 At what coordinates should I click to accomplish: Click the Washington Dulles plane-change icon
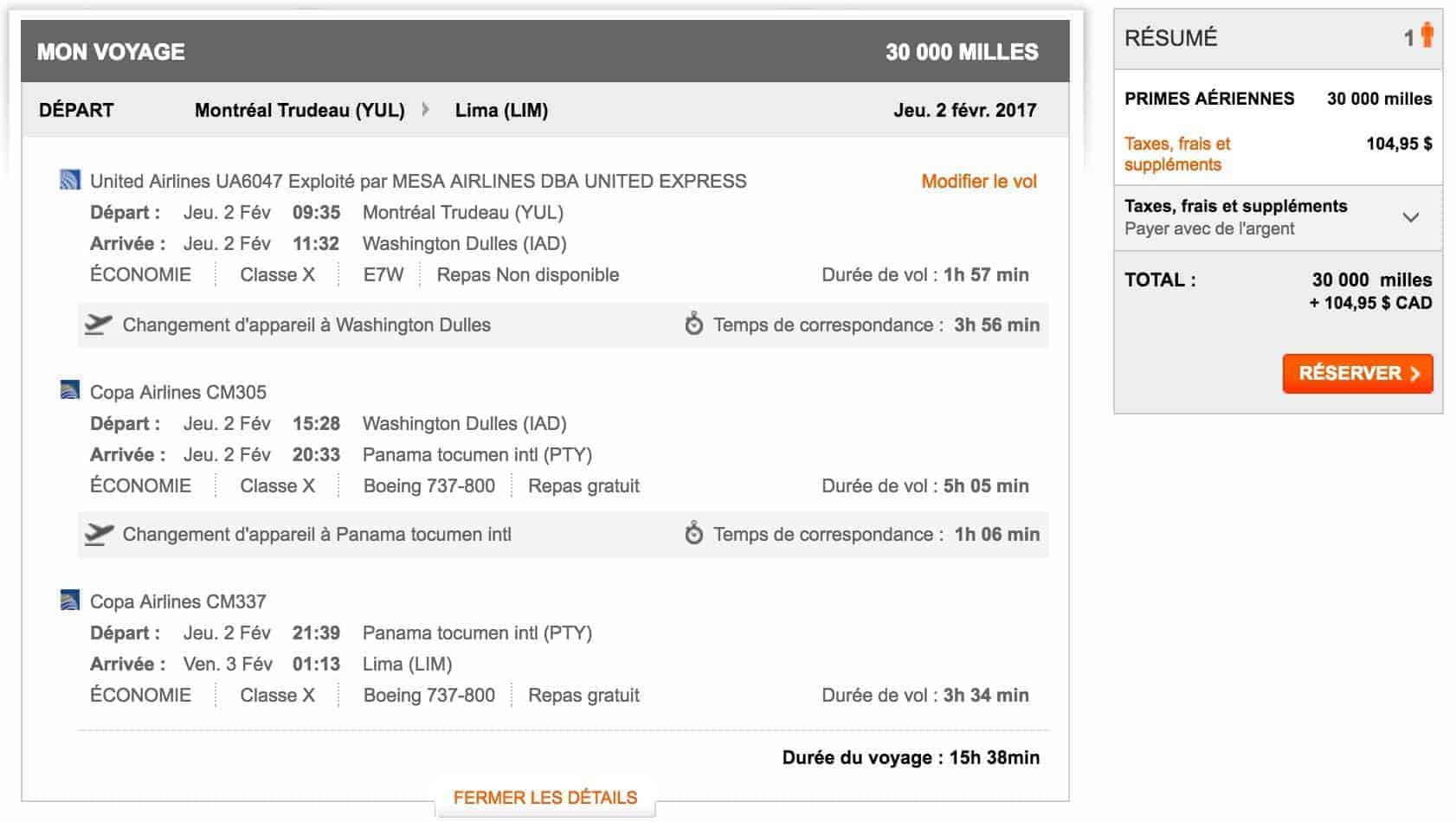(99, 324)
